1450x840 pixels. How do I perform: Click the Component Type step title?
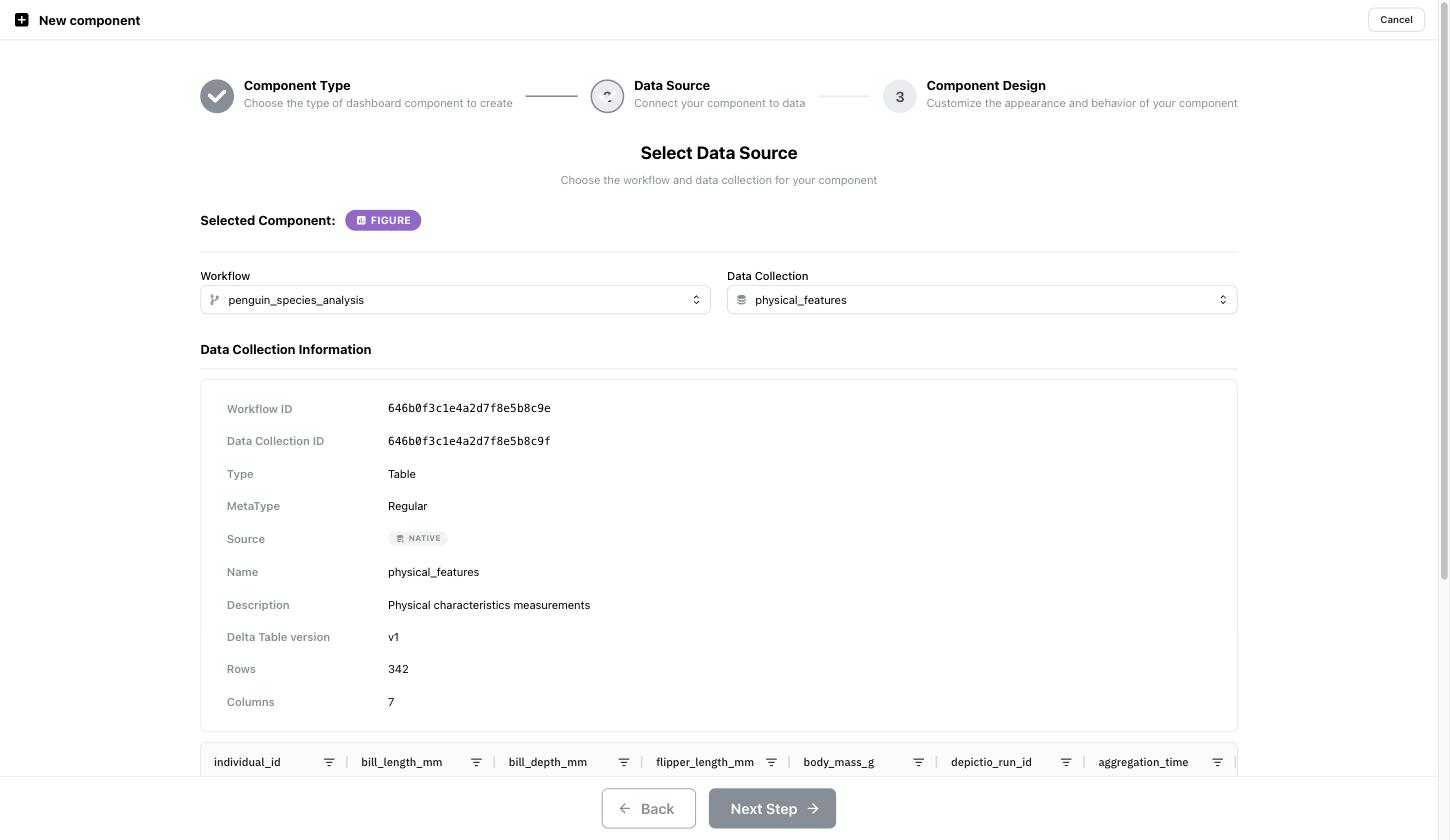pos(297,86)
